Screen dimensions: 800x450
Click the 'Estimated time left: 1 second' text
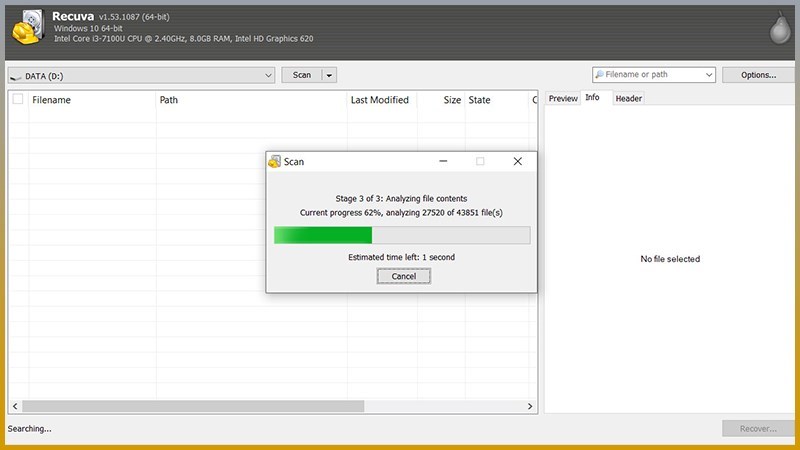click(402, 257)
